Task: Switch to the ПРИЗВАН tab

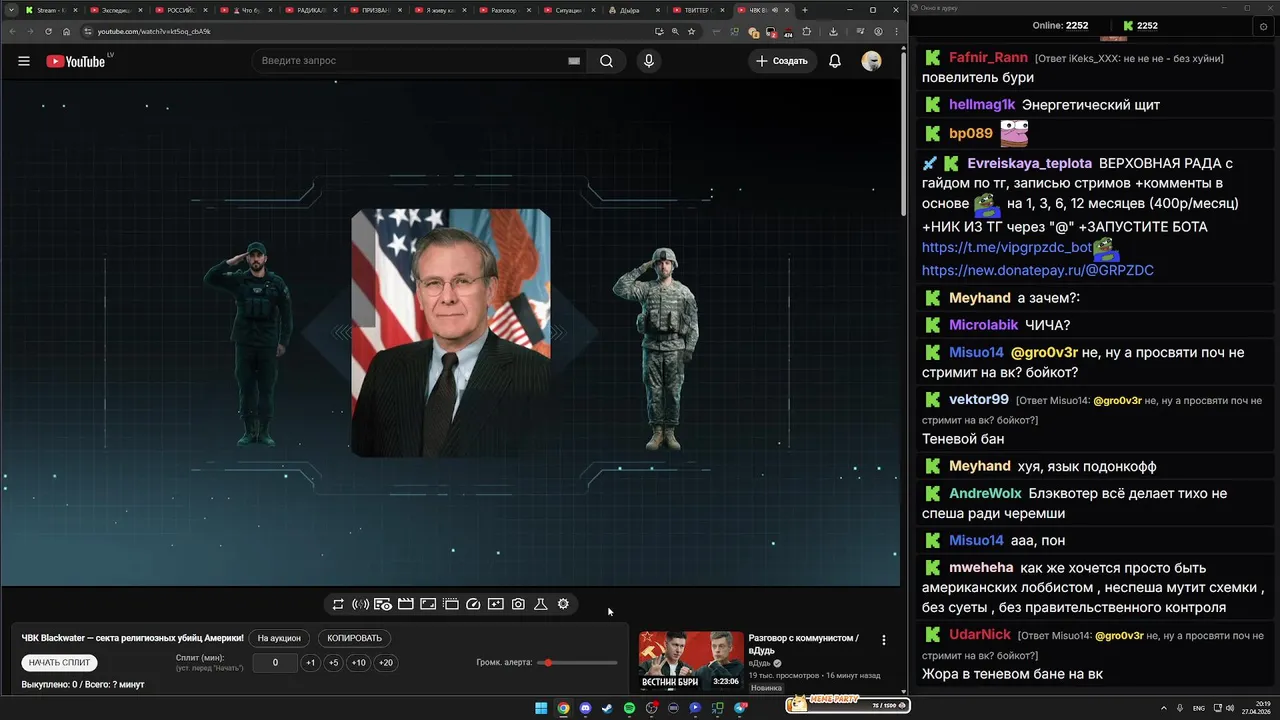Action: click(x=375, y=10)
